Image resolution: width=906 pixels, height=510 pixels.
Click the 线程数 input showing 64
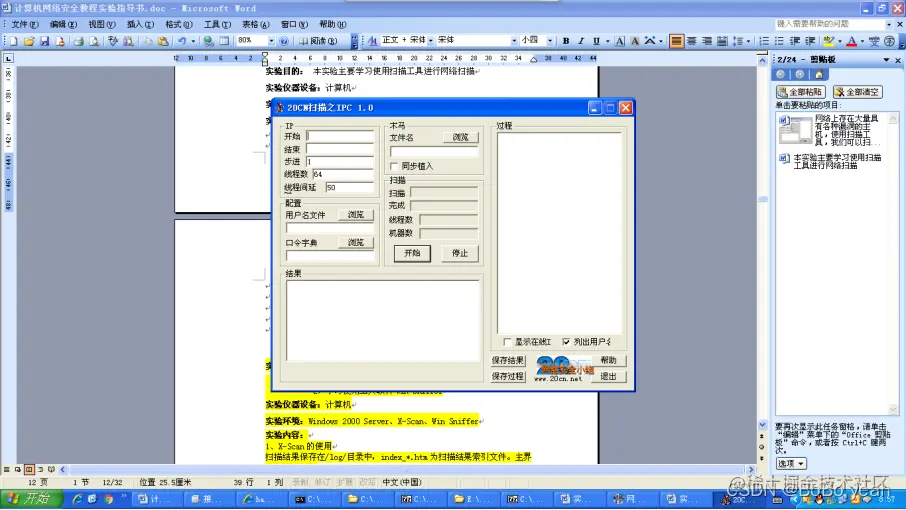pyautogui.click(x=343, y=174)
